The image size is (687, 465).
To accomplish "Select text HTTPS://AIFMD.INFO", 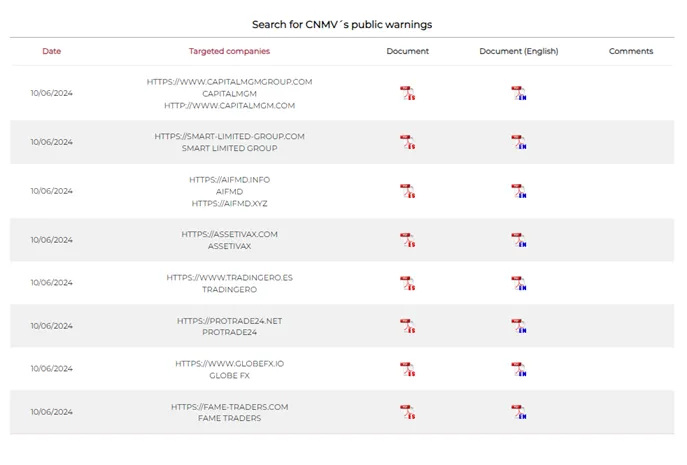I will pyautogui.click(x=229, y=180).
